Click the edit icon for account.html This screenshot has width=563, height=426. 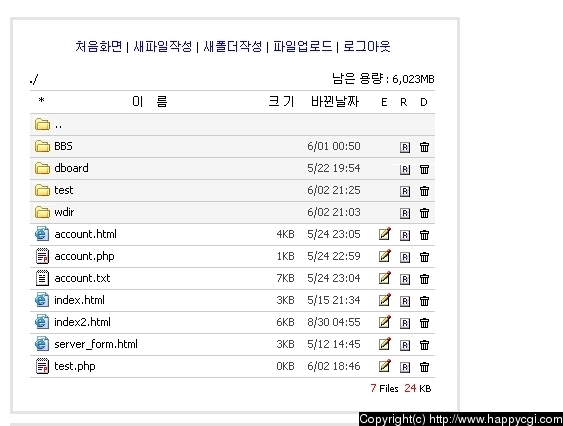pos(385,234)
